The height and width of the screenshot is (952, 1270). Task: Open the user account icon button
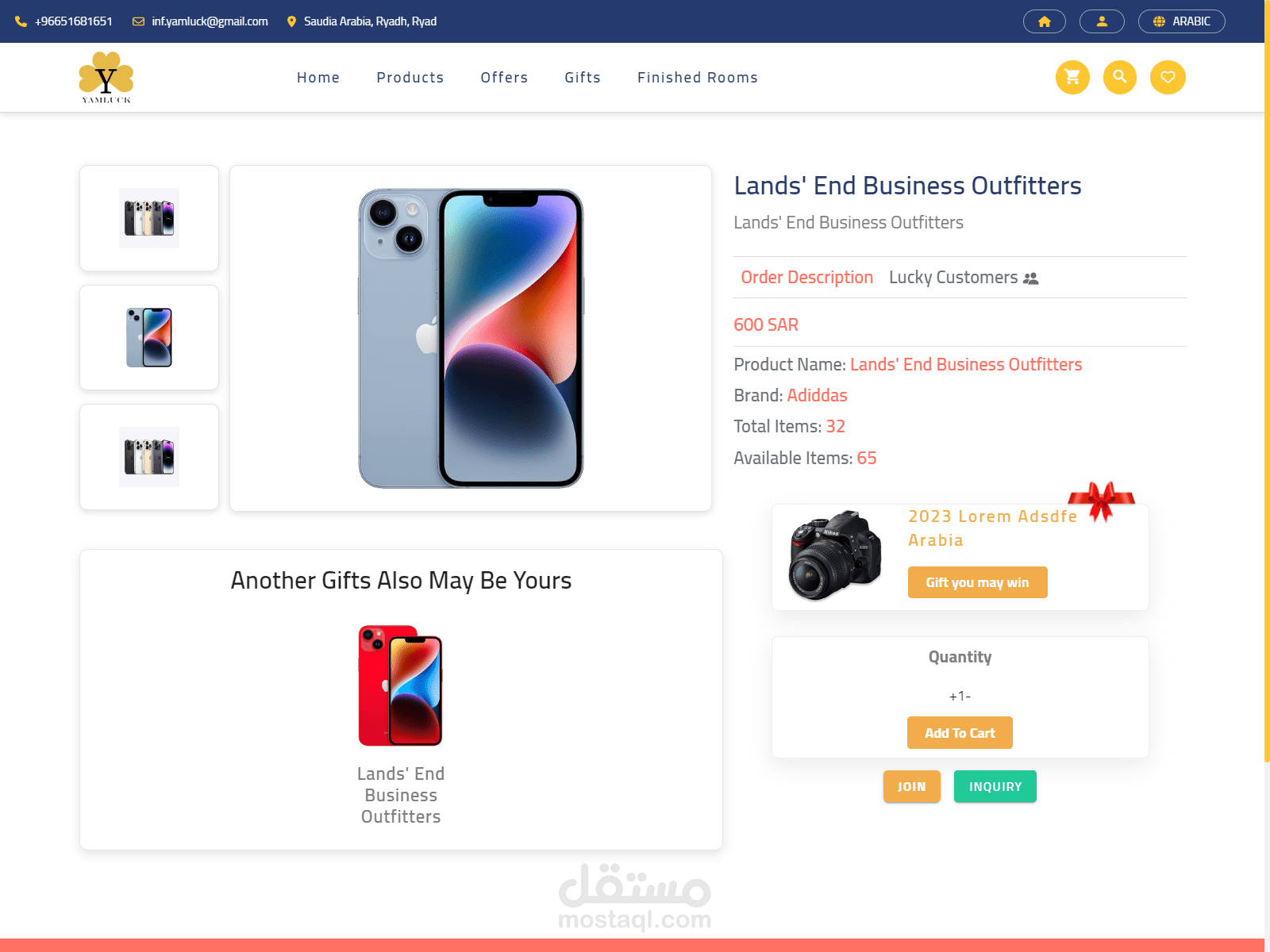point(1102,21)
